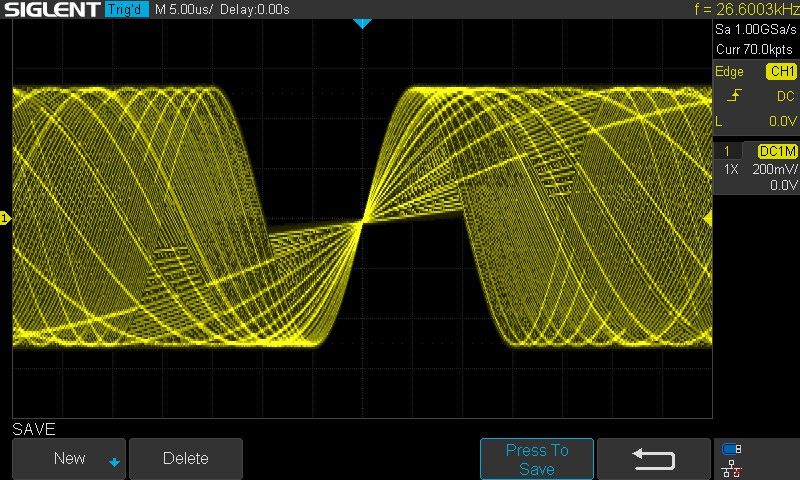
Task: Click the channel 1 number tab
Action: tap(727, 151)
